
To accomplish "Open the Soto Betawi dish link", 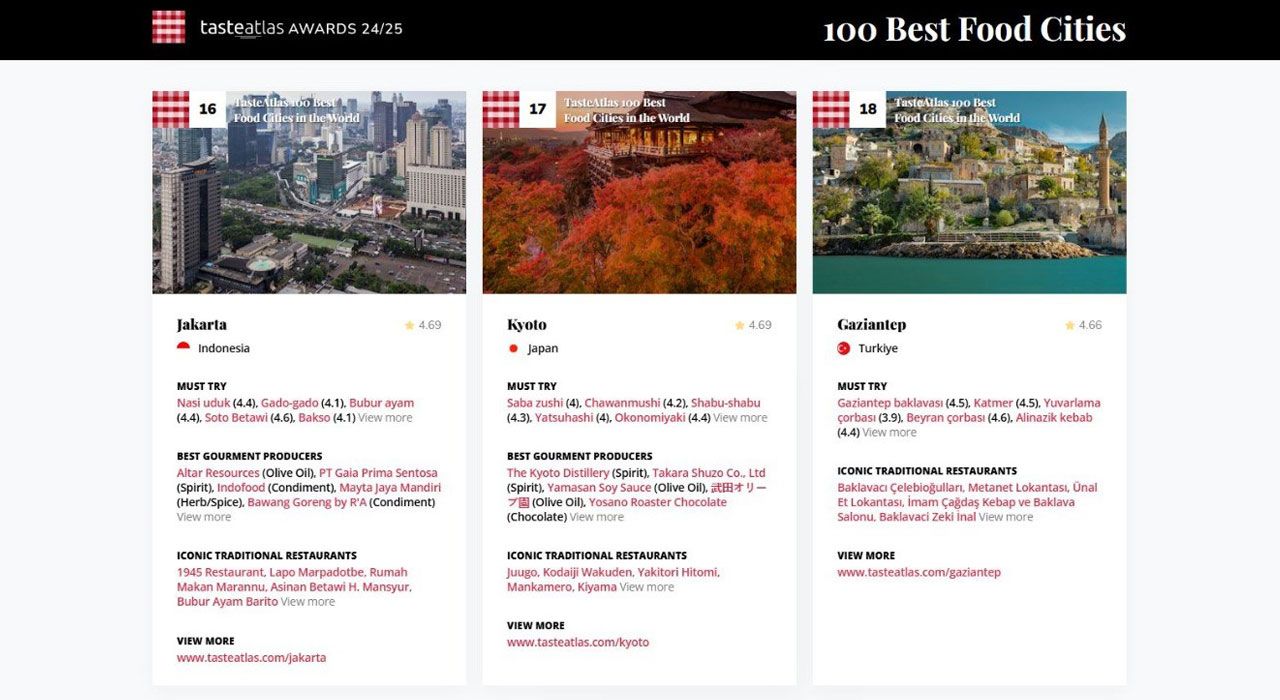I will click(236, 418).
